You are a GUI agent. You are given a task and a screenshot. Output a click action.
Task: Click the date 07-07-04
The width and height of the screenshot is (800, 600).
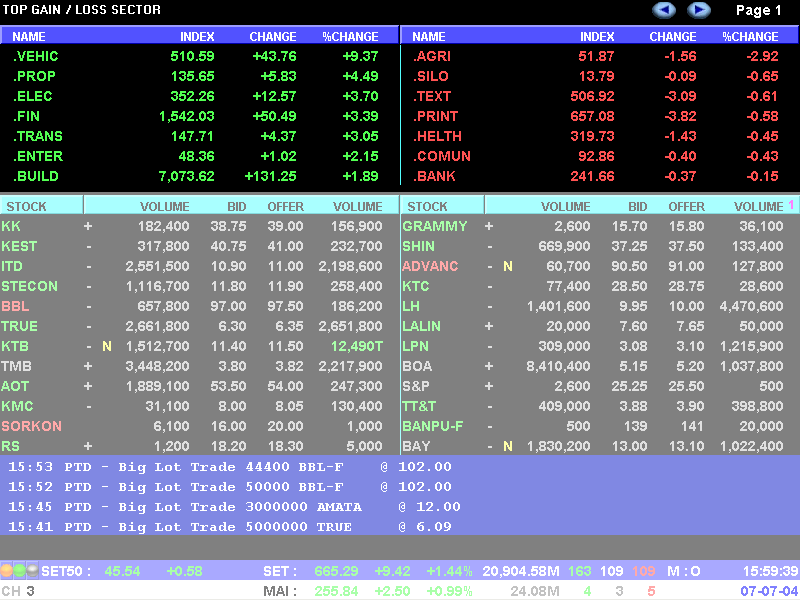pos(769,591)
